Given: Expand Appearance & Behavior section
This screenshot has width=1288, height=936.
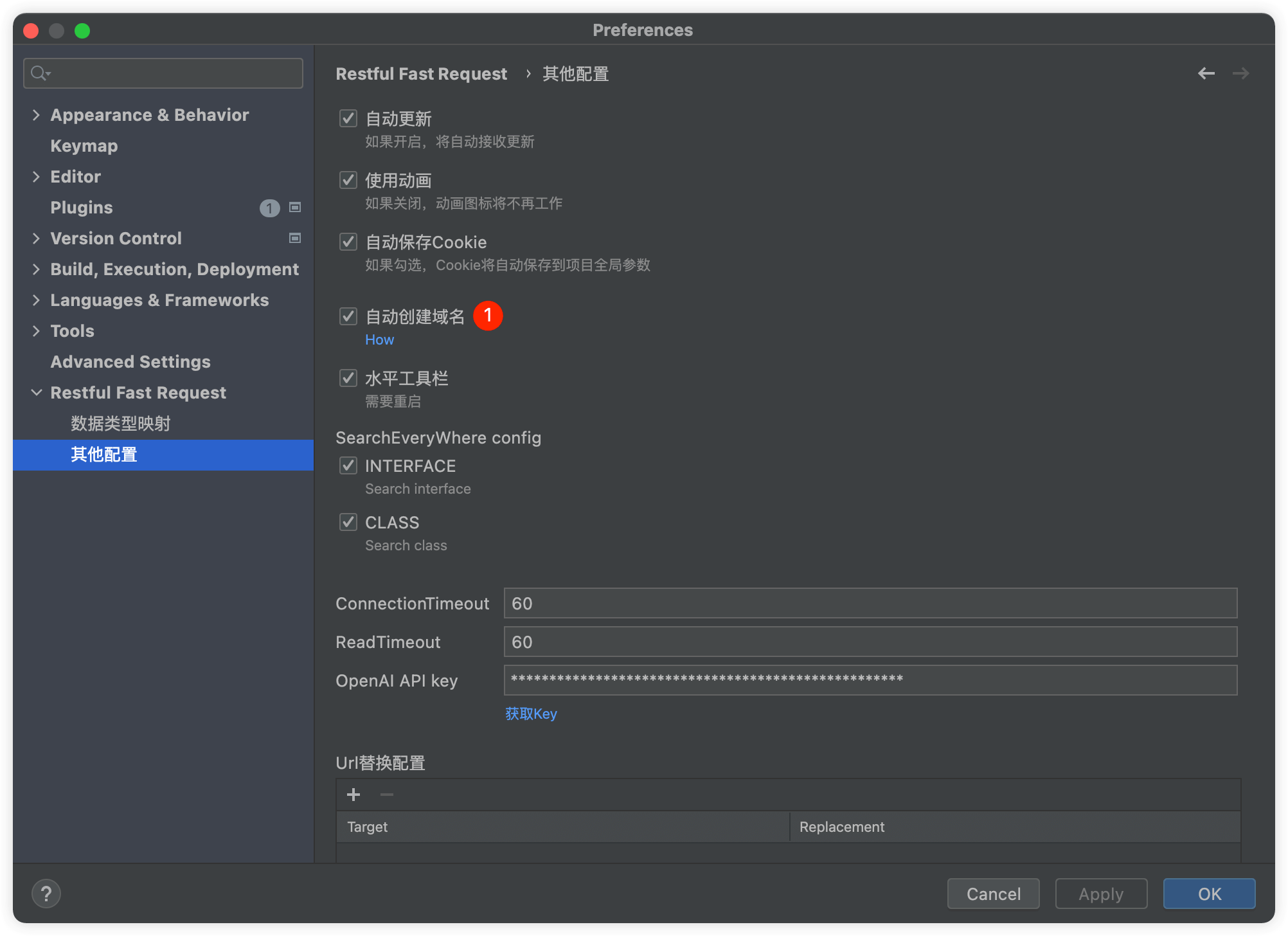Looking at the screenshot, I should click(36, 114).
